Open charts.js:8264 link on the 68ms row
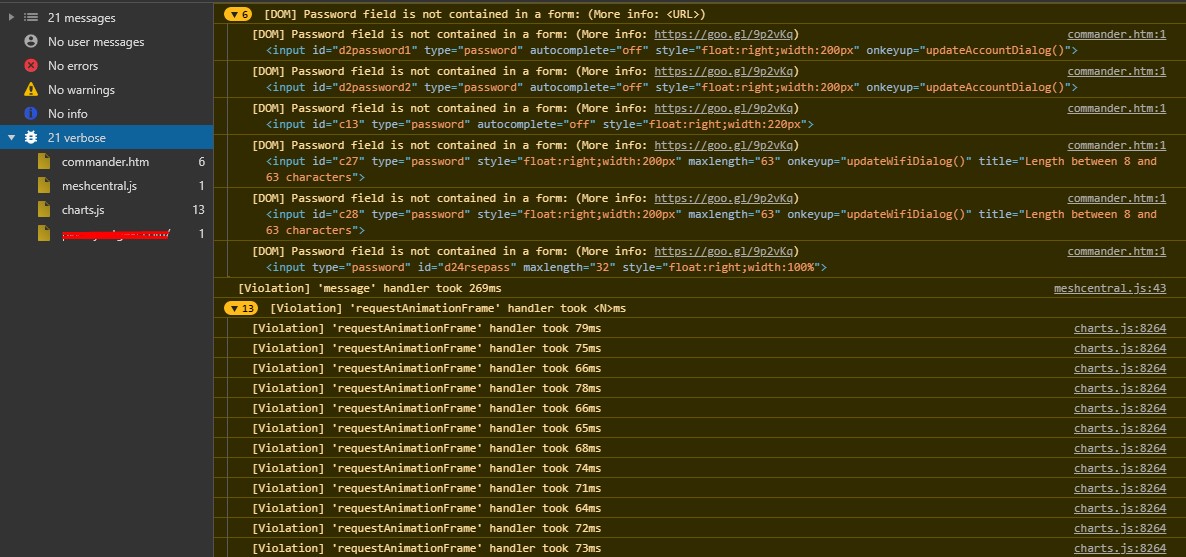 [1120, 448]
